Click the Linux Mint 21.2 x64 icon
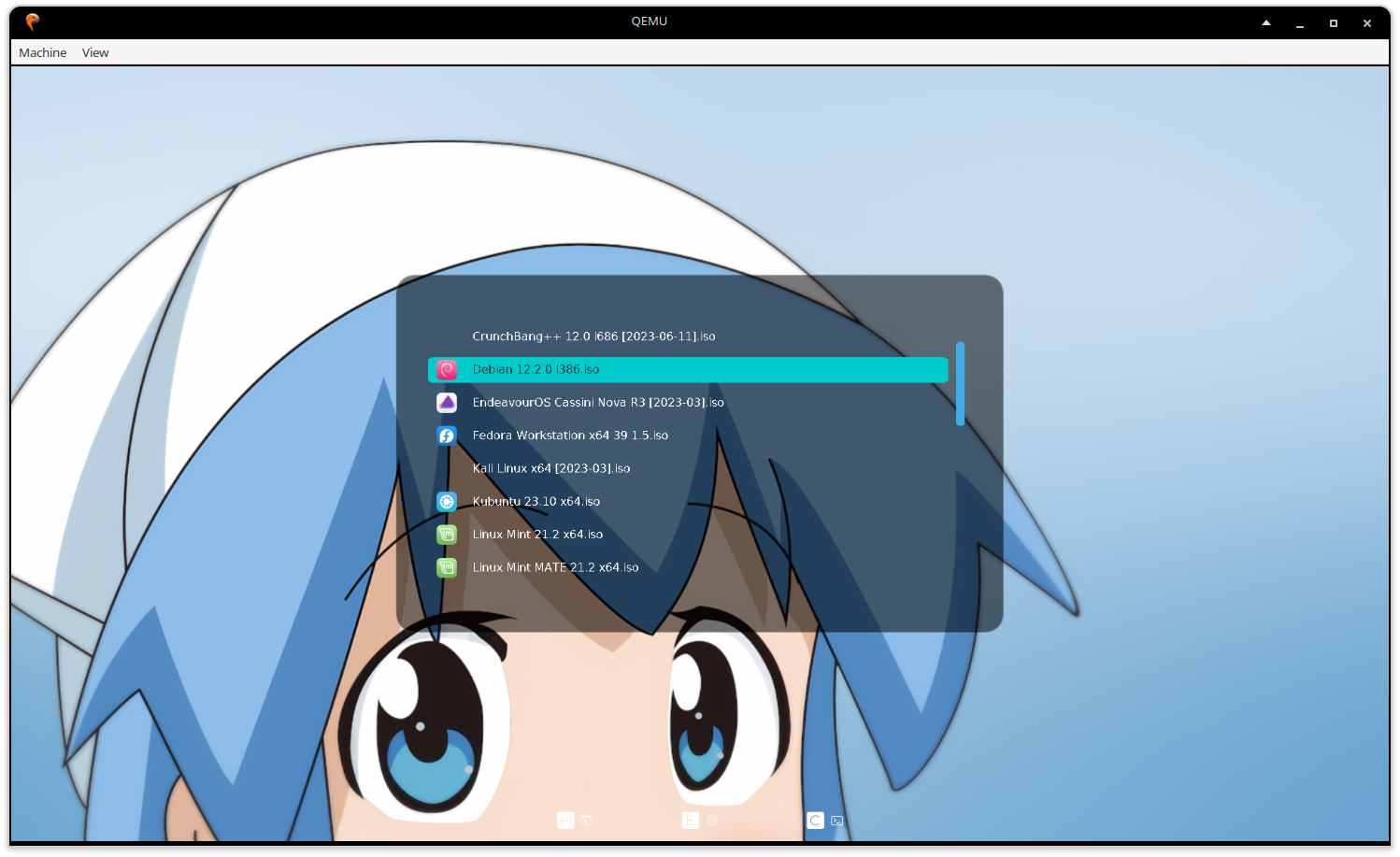Screen dimensions: 1400x857 pyautogui.click(x=447, y=535)
